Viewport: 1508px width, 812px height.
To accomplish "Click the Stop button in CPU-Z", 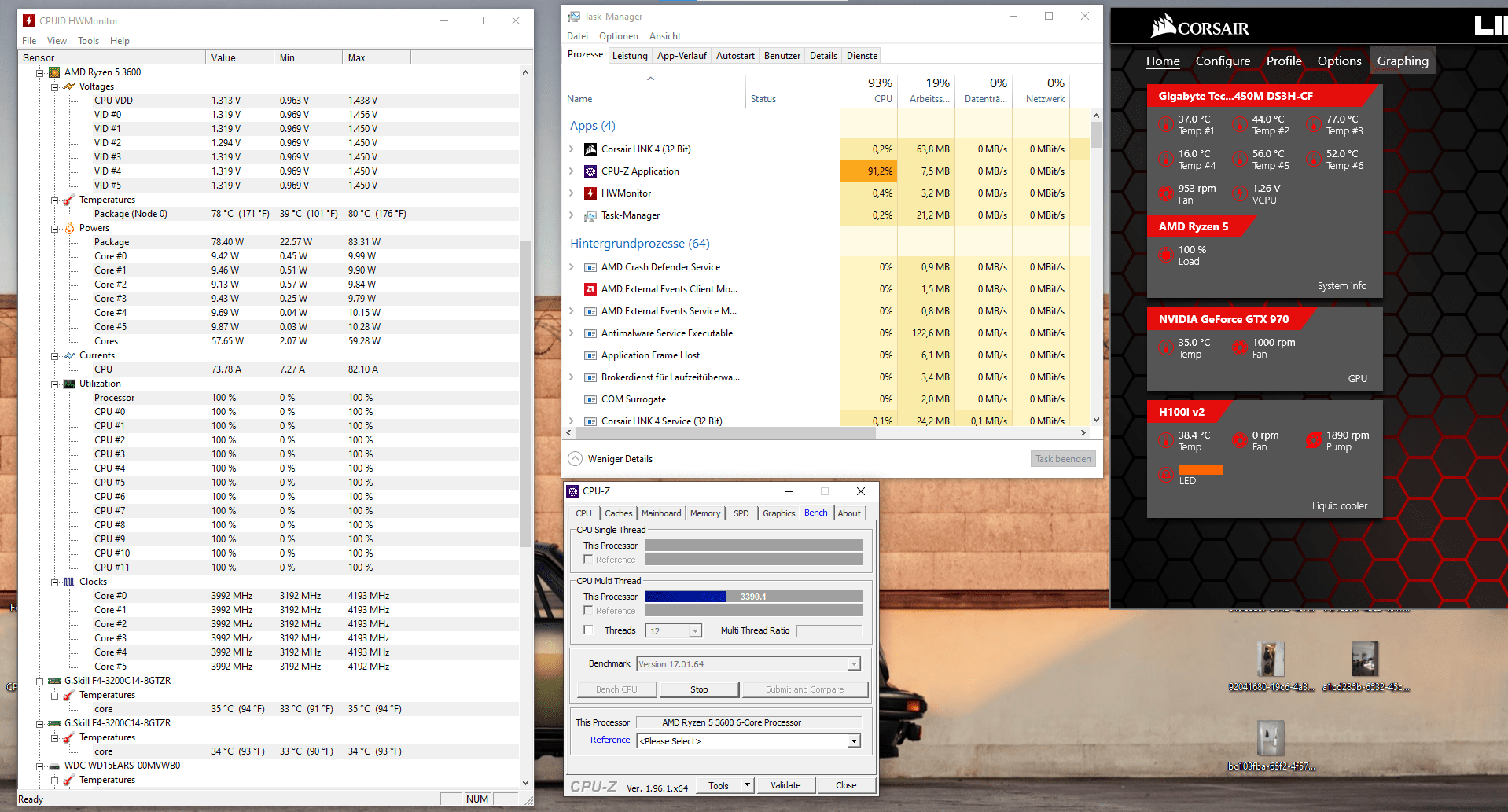I will click(x=699, y=689).
